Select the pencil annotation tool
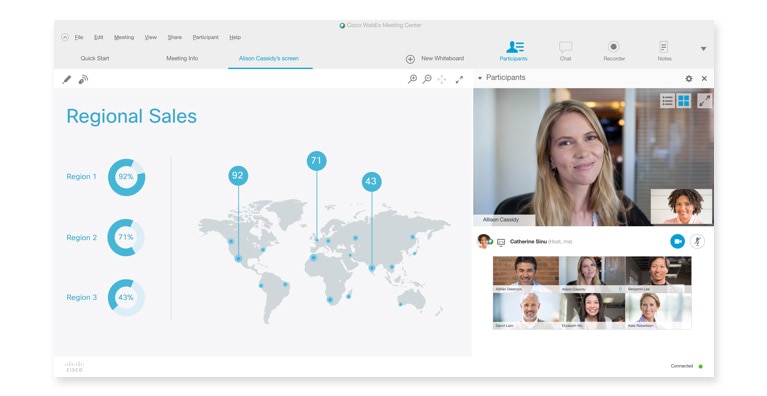 click(67, 79)
